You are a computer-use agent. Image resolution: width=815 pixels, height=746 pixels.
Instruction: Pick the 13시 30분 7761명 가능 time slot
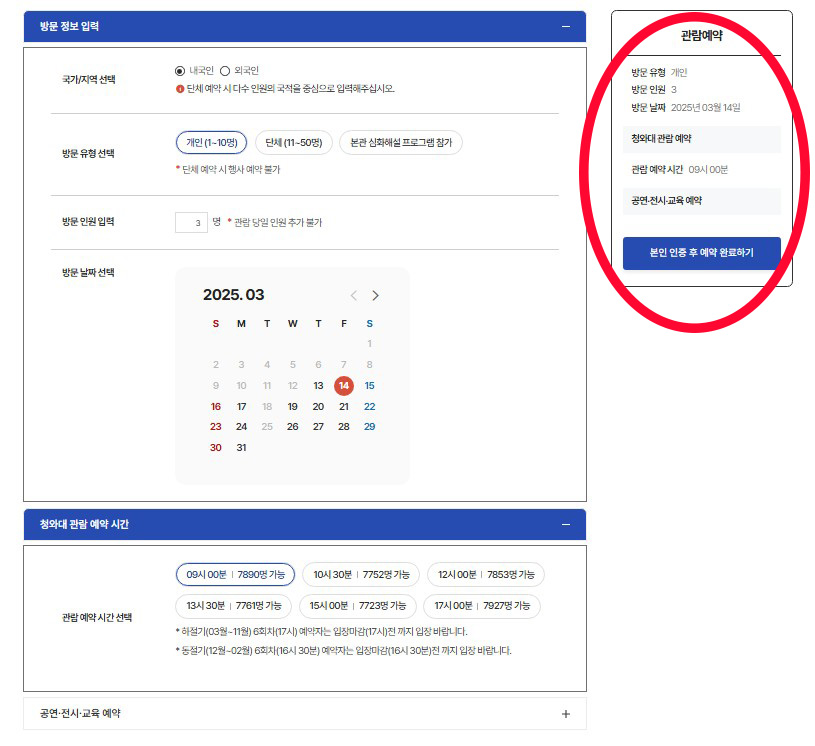[234, 606]
